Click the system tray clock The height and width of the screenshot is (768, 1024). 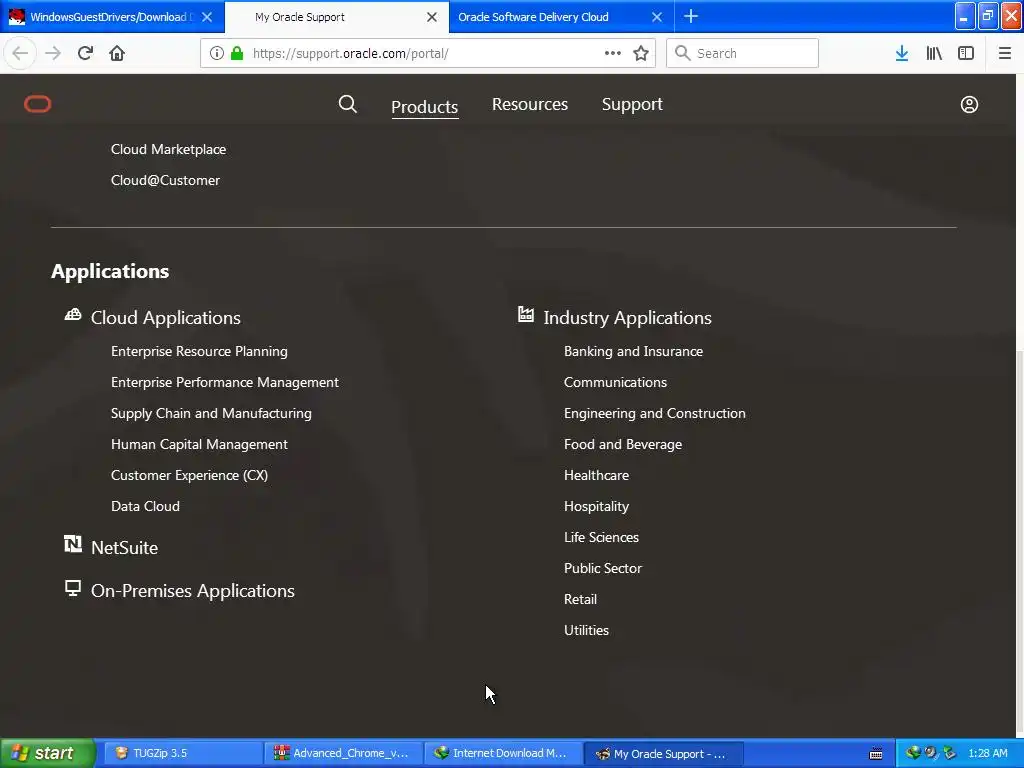pos(987,753)
